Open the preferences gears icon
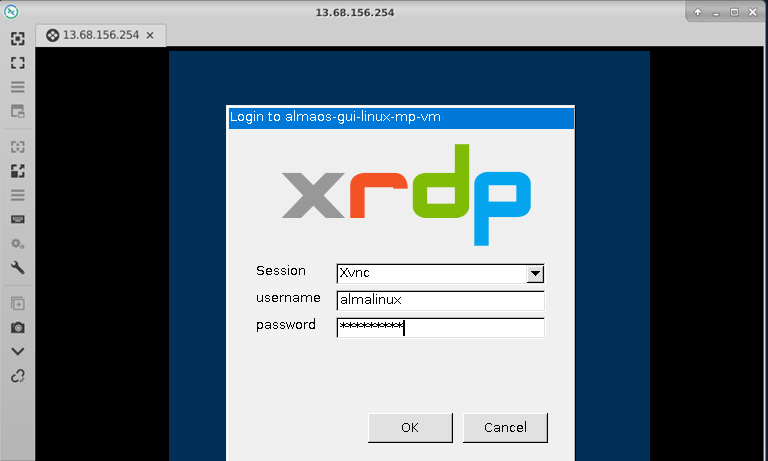 coord(18,243)
